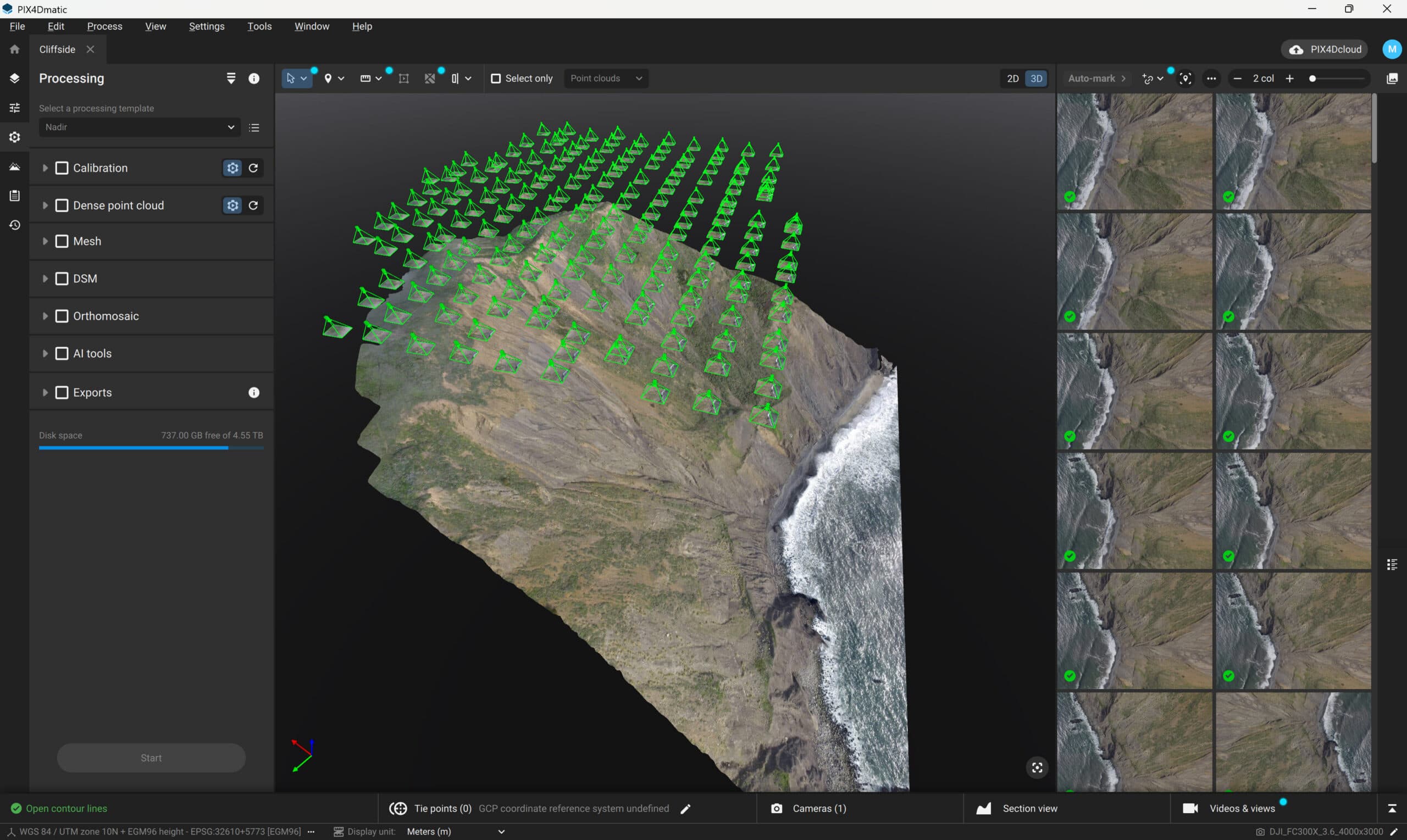Open the template list icon beside Nadir
The width and height of the screenshot is (1407, 840).
tap(254, 127)
